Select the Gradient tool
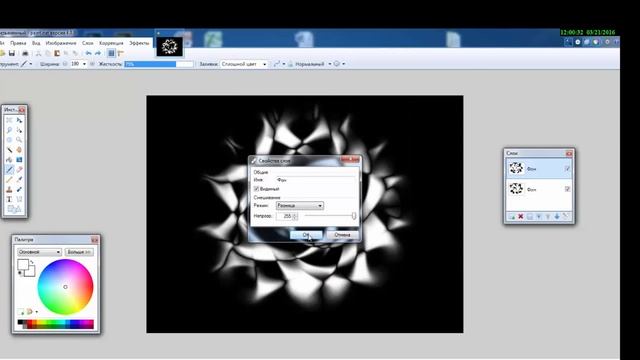The height and width of the screenshot is (360, 640). click(x=19, y=160)
